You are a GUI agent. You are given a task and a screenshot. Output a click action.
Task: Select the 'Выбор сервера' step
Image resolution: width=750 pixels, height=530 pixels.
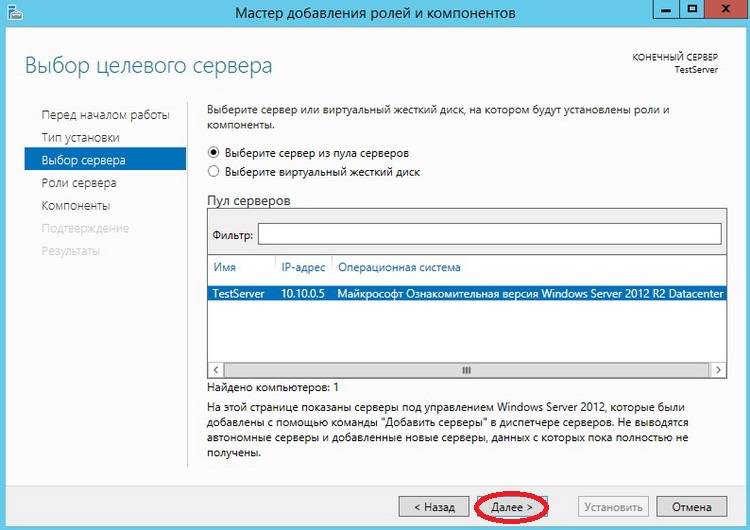[105, 159]
